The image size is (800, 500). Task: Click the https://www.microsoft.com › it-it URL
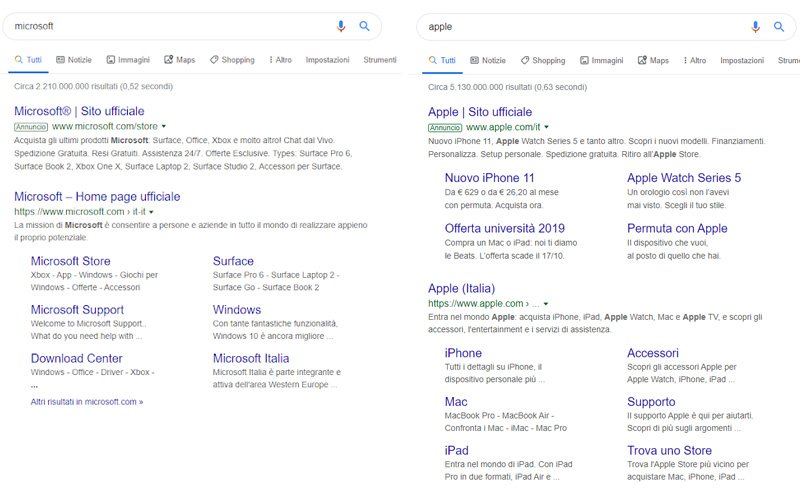coord(80,212)
